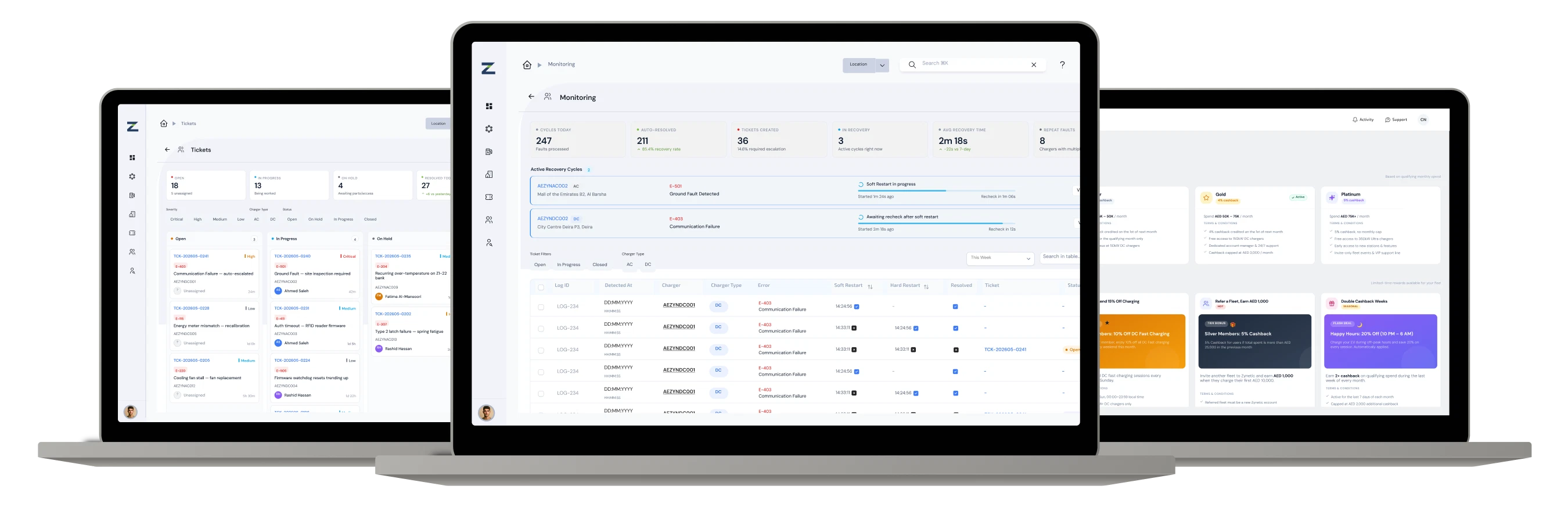Select the In Progress ticket filter in Monitoring

click(569, 265)
